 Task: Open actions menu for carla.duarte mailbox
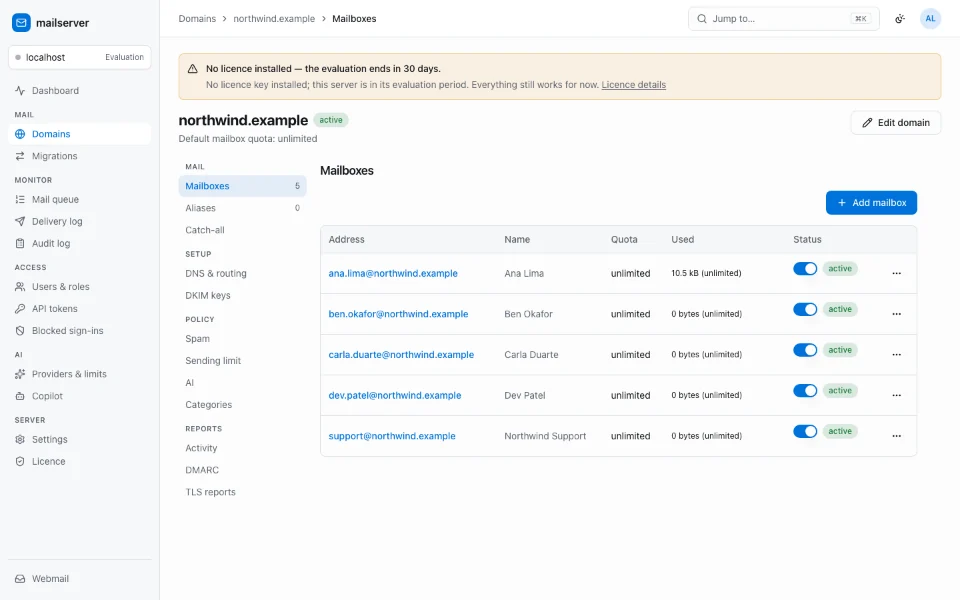pyautogui.click(x=896, y=354)
